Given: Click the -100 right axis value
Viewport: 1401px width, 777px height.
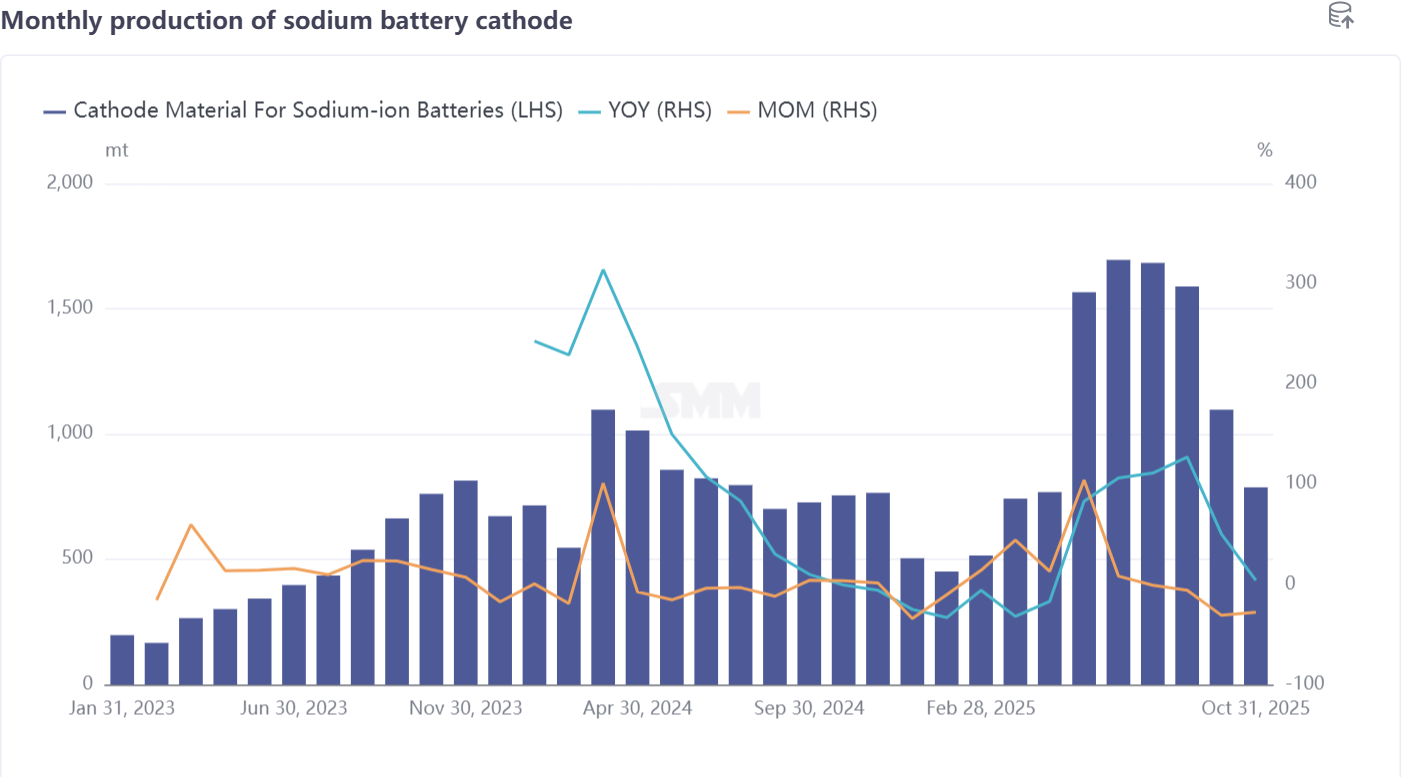Looking at the screenshot, I should pyautogui.click(x=1301, y=684).
